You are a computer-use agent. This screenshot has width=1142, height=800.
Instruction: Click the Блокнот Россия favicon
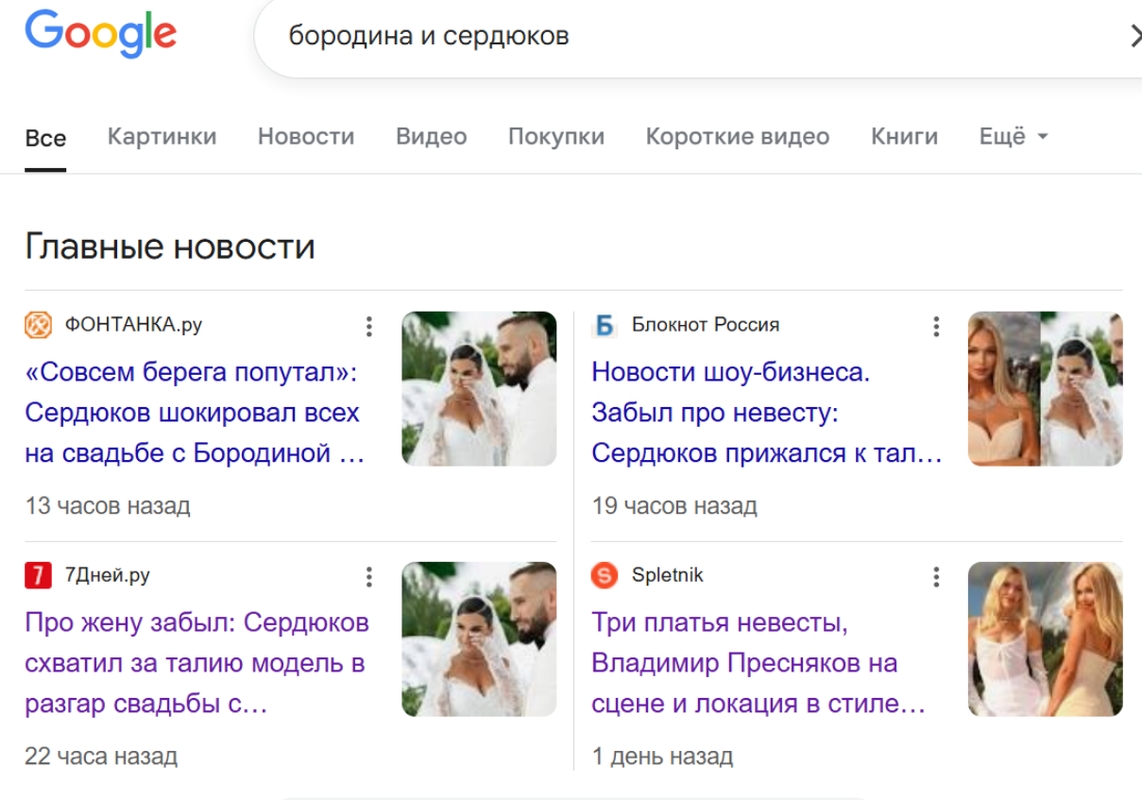click(605, 325)
